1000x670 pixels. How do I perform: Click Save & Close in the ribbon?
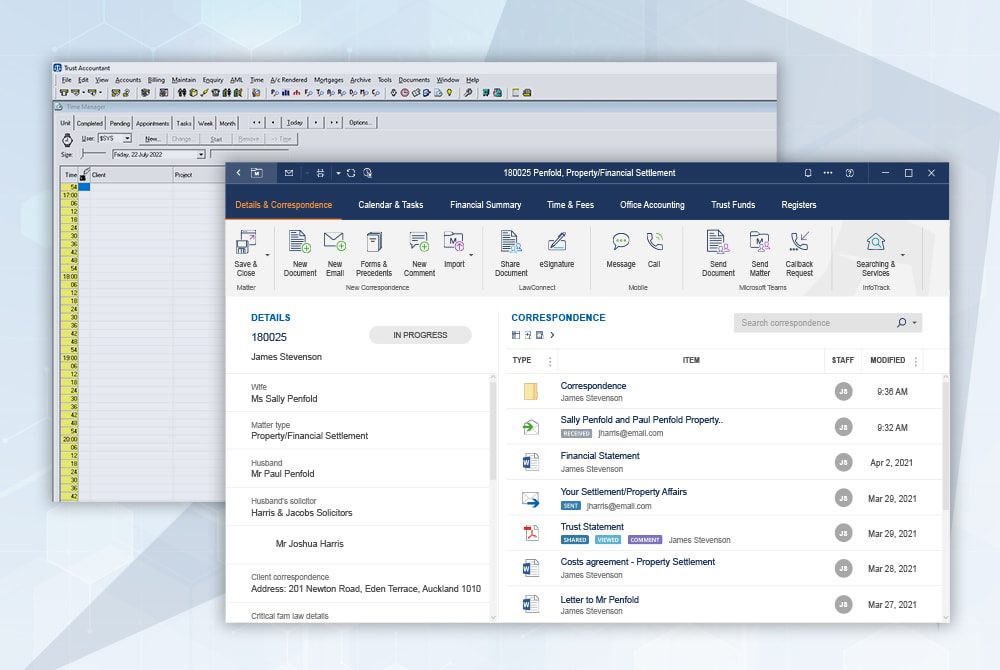coord(246,254)
